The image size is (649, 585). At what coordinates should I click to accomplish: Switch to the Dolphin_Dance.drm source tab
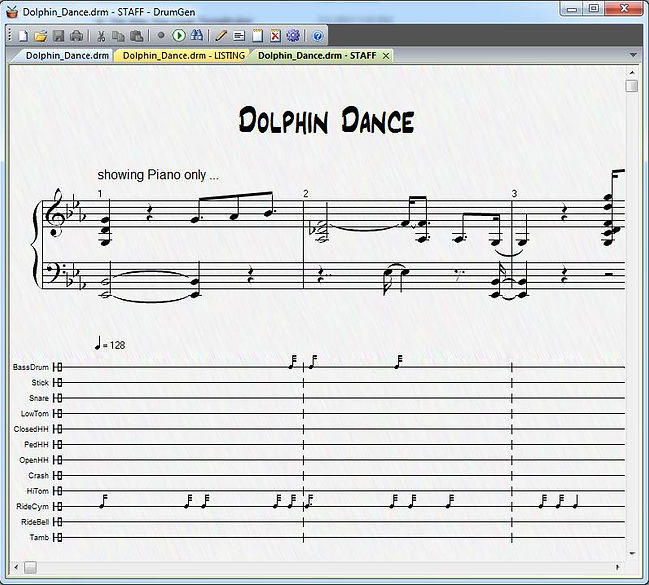point(67,55)
